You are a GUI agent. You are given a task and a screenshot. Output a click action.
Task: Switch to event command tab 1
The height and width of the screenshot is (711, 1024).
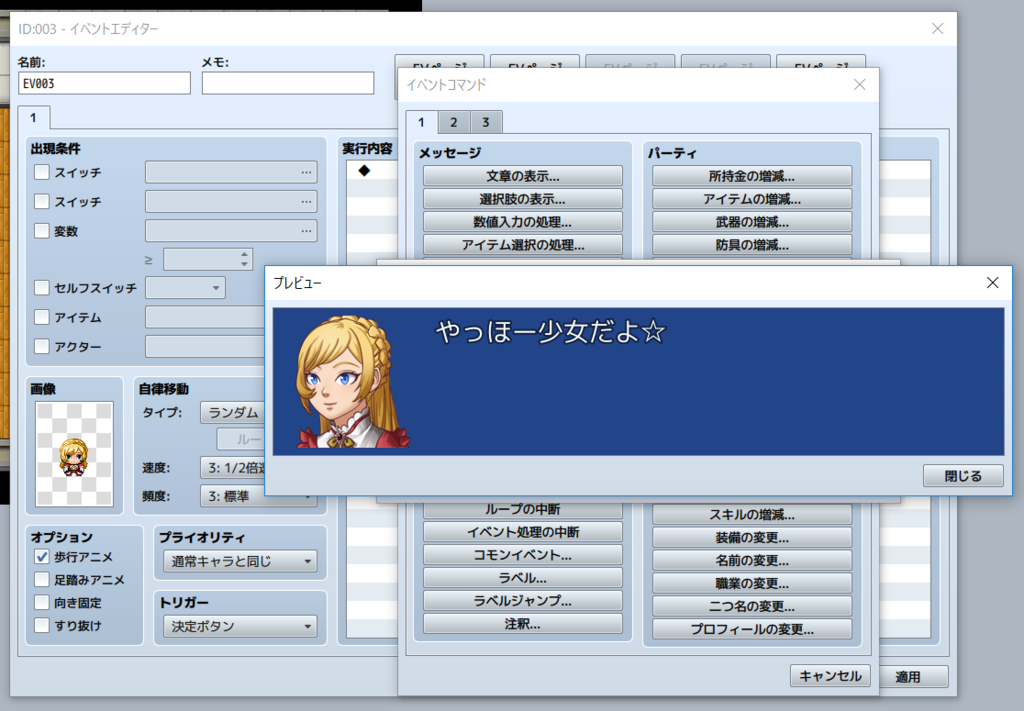point(421,122)
